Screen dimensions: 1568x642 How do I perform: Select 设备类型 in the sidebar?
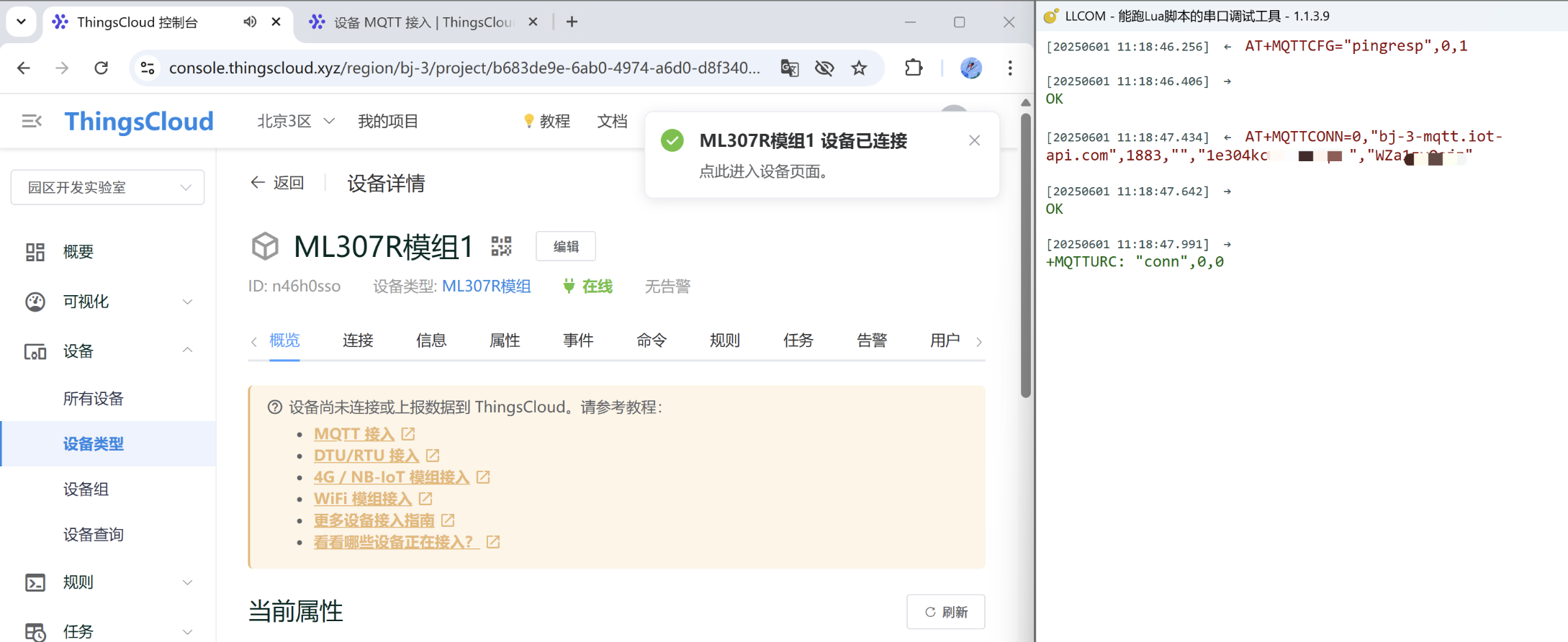[x=108, y=443]
